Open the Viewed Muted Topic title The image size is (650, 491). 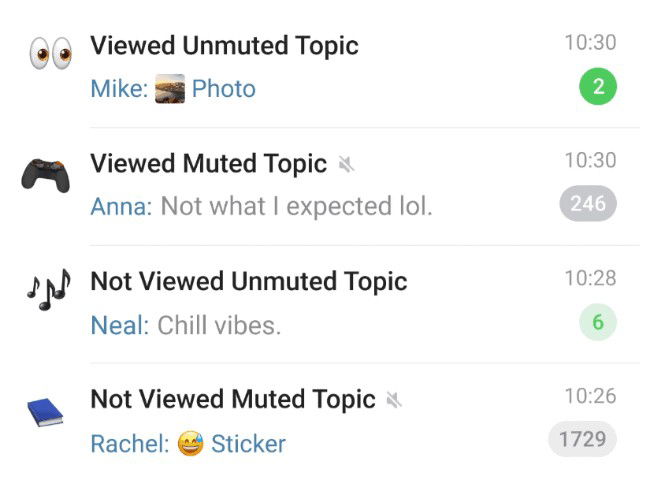click(x=209, y=163)
